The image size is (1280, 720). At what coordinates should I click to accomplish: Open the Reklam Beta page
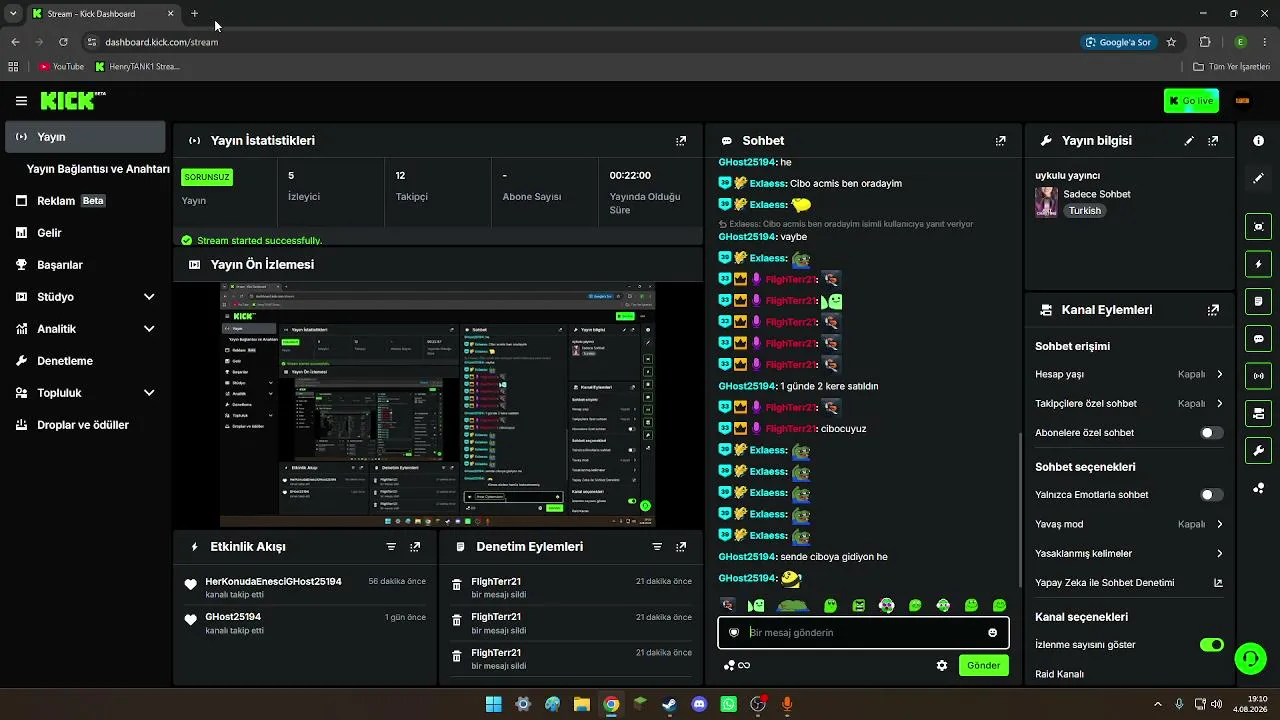pos(85,201)
